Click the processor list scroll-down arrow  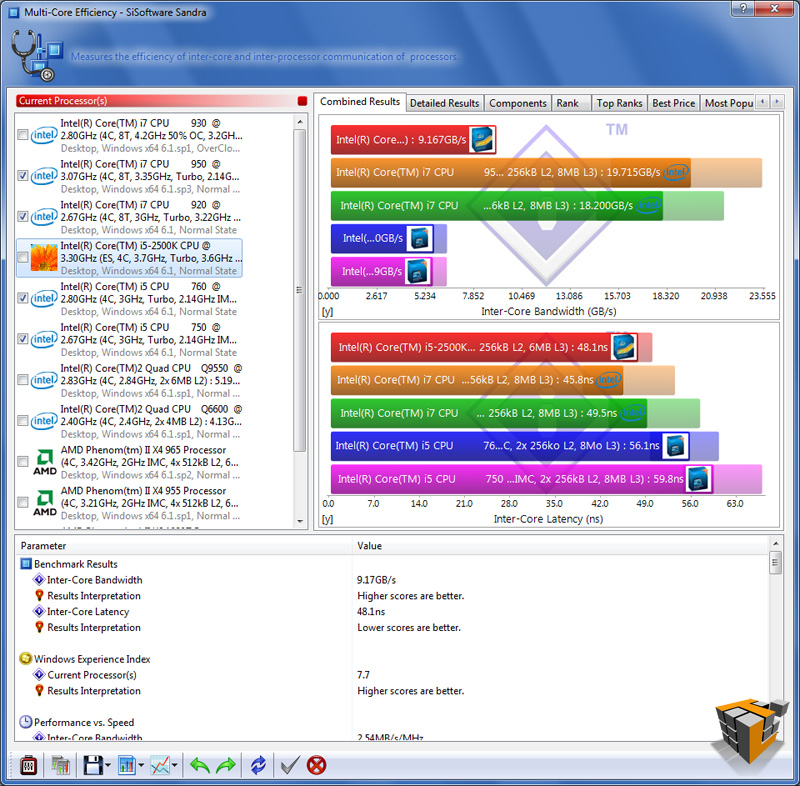click(300, 521)
